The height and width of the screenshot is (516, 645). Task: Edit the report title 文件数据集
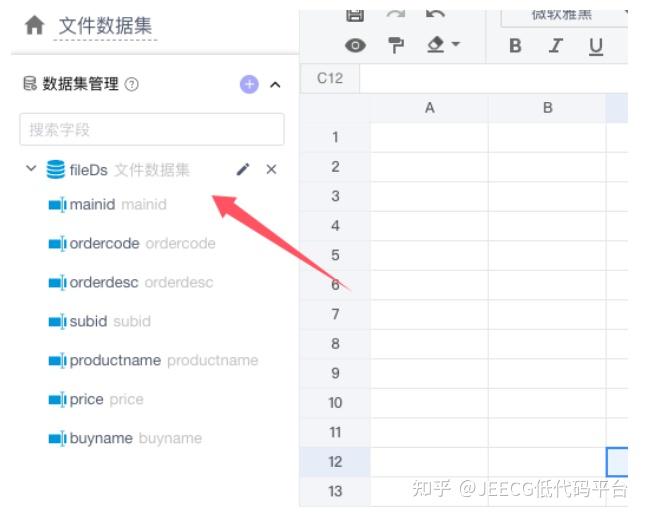pos(105,26)
